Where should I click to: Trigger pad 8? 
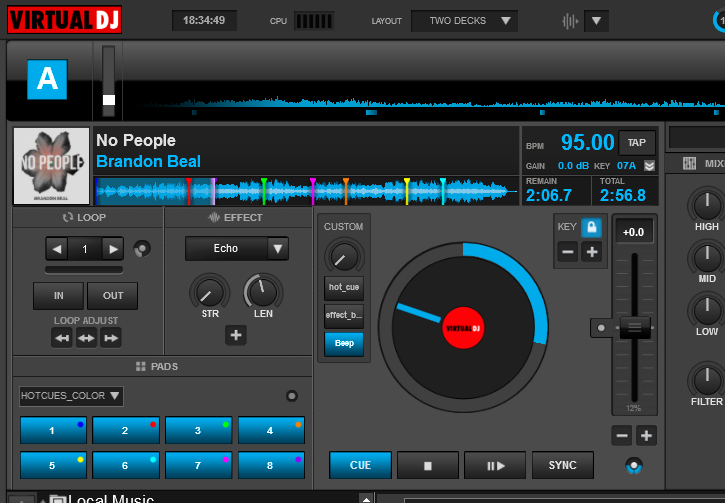271,465
